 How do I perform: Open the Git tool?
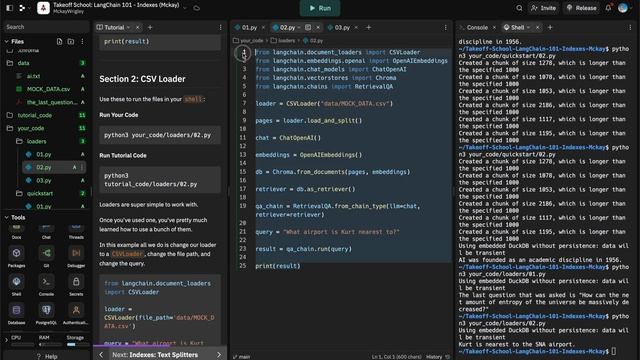click(x=46, y=256)
